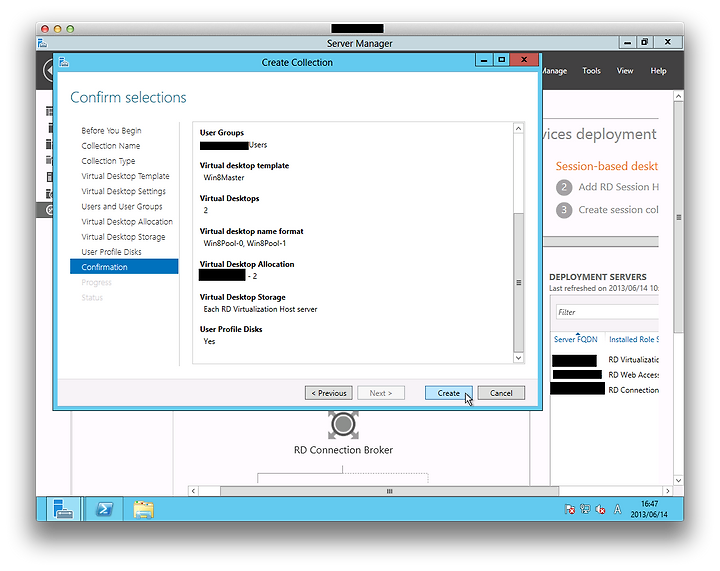Select Virtual Desktop Storage step

coord(123,236)
